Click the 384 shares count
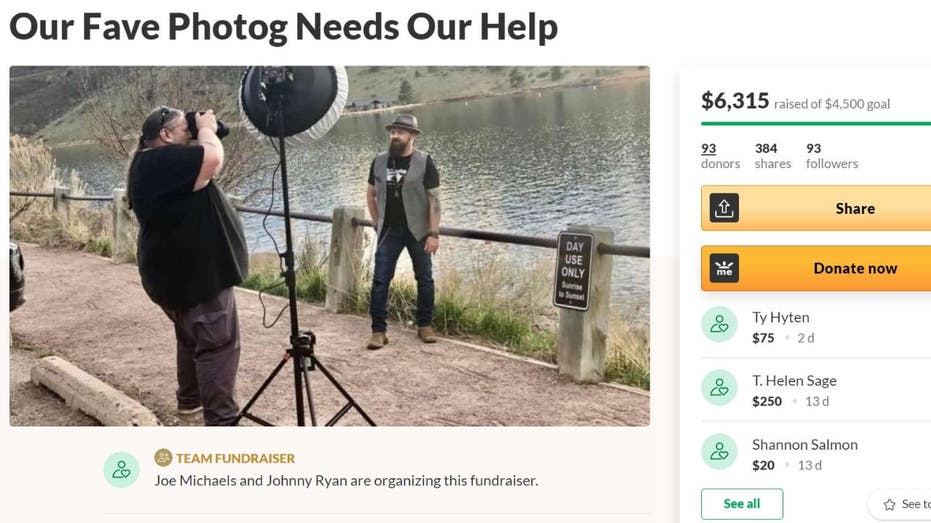The width and height of the screenshot is (931, 523). [772, 156]
